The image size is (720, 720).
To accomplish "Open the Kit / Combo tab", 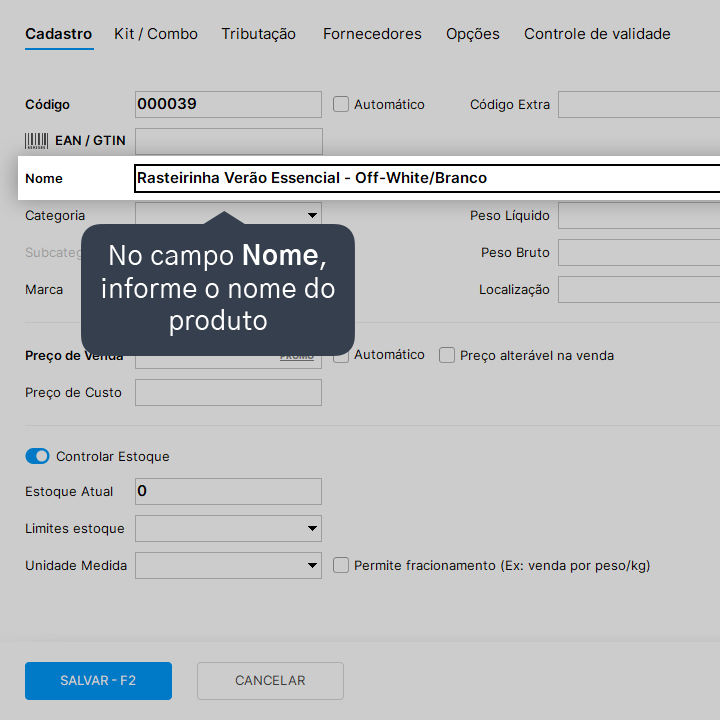I will (156, 34).
